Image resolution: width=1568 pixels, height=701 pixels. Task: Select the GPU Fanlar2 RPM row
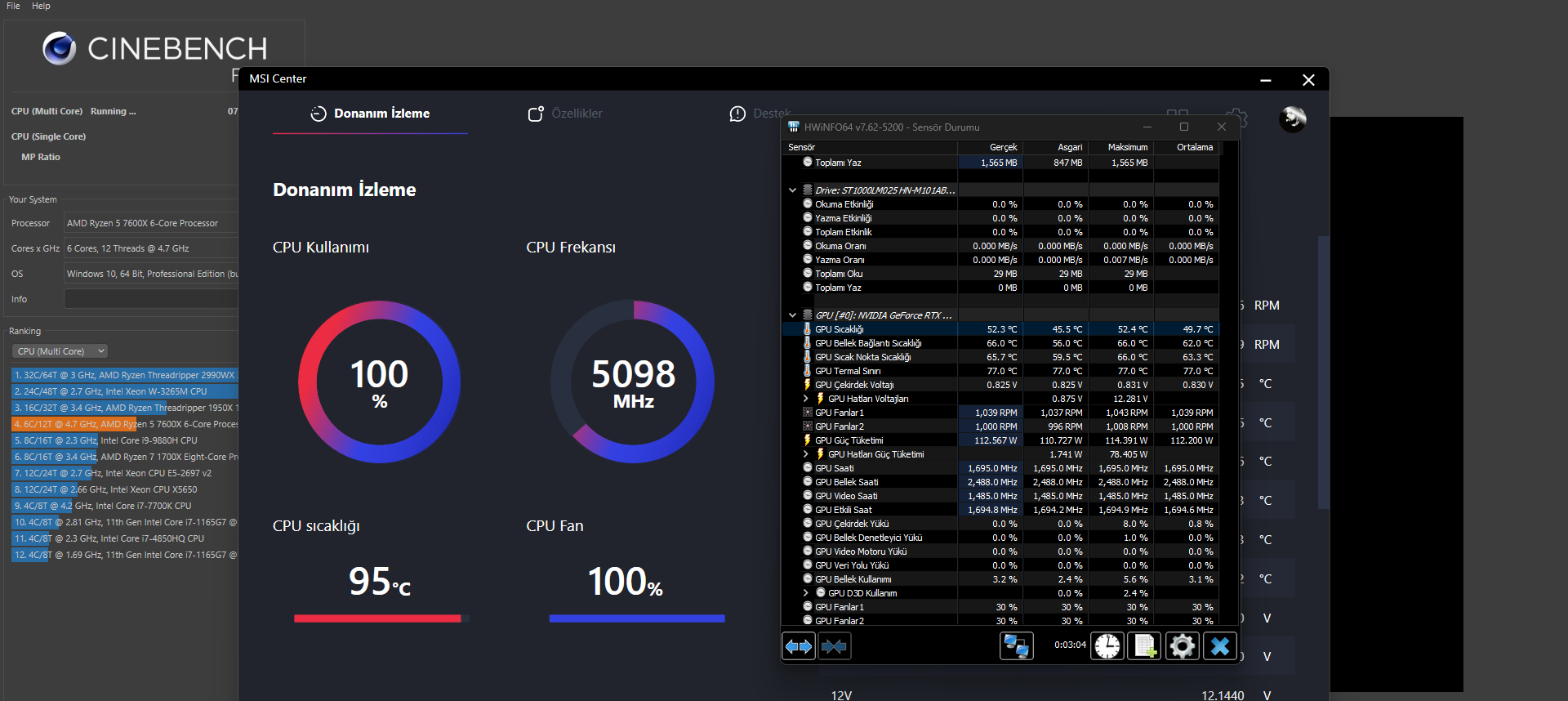point(1000,426)
